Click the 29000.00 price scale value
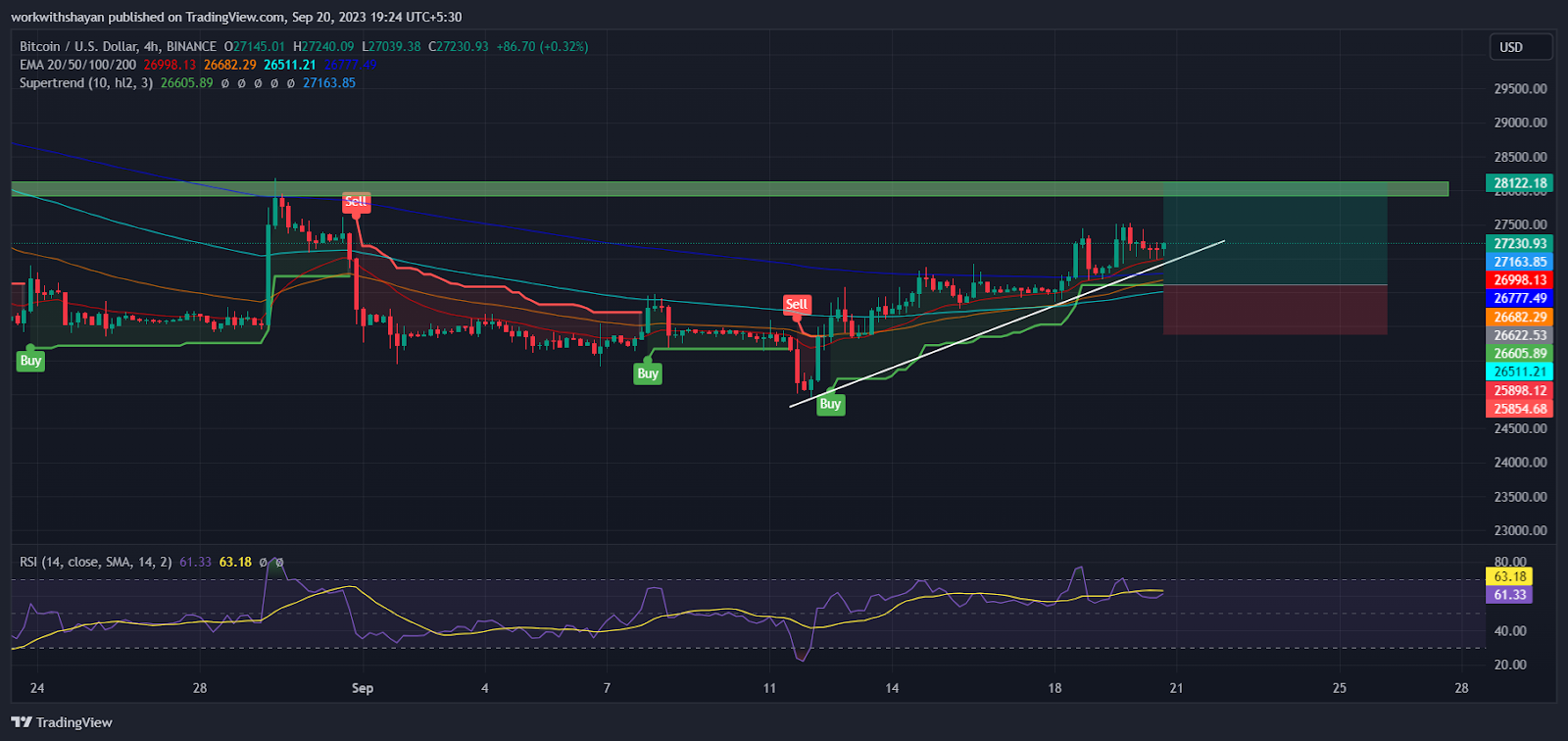 [x=1520, y=123]
